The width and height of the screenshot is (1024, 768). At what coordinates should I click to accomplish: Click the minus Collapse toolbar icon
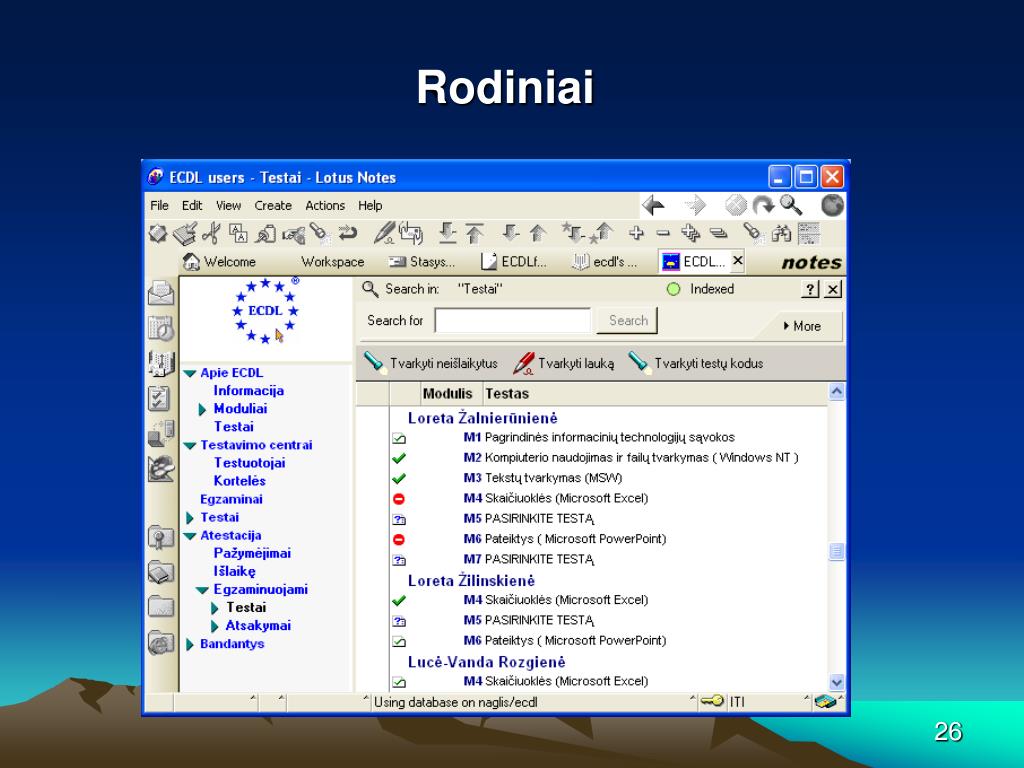[663, 232]
